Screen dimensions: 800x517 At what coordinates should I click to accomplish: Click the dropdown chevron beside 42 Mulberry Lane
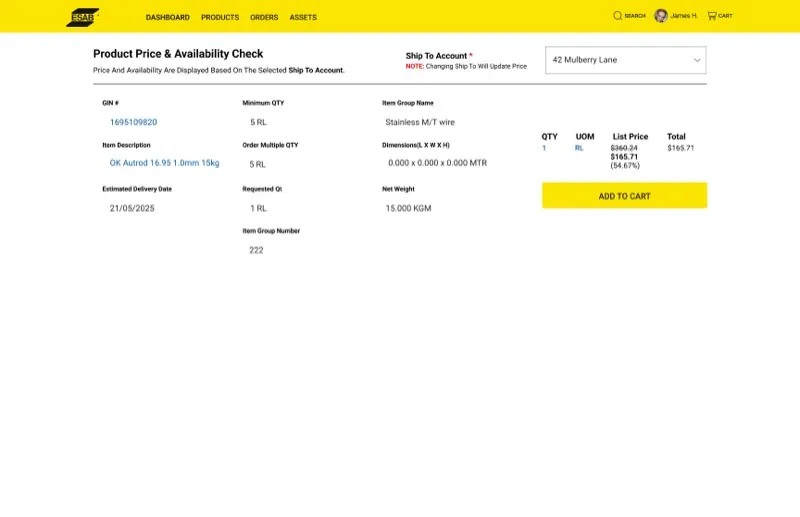[697, 60]
